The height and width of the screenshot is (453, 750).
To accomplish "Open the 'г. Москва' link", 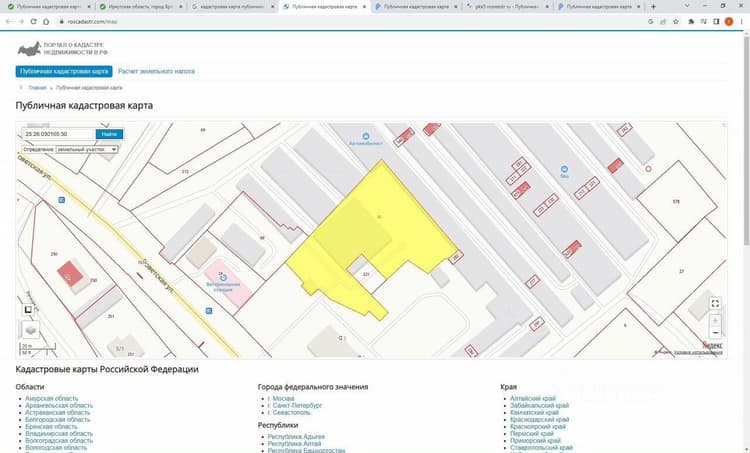I will pos(281,398).
